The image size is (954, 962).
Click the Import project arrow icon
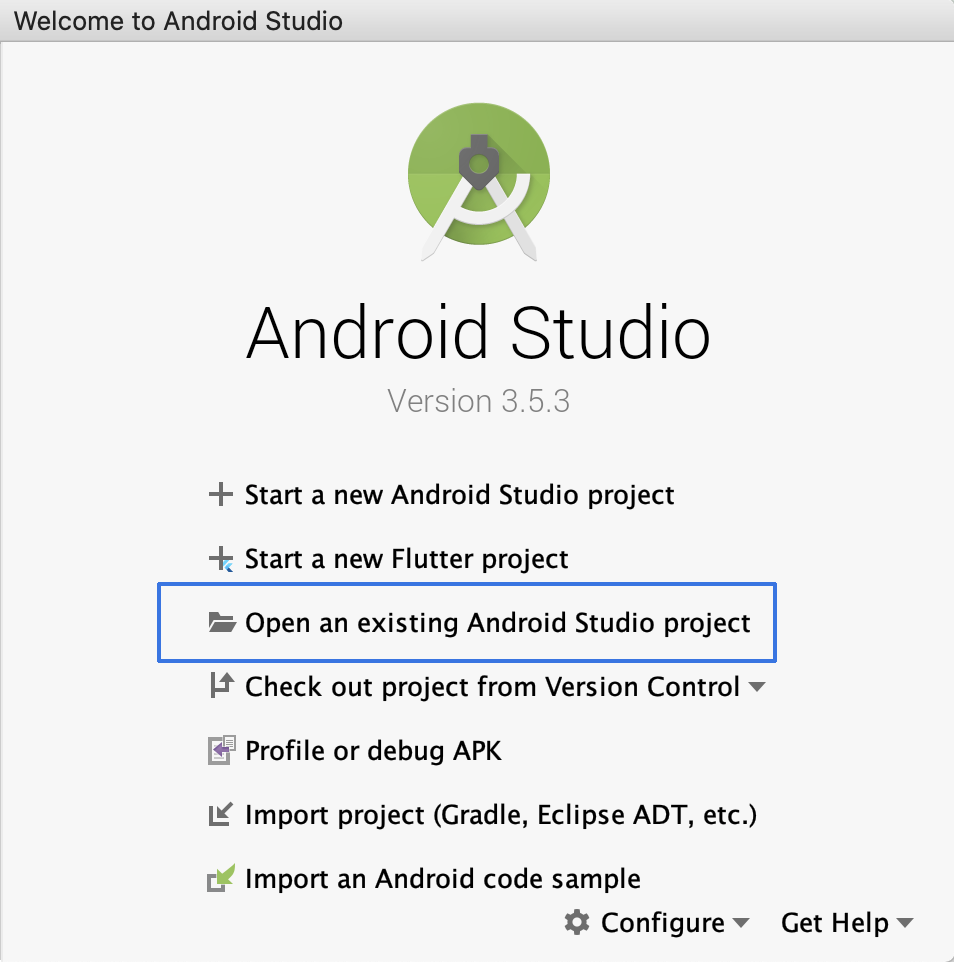220,815
